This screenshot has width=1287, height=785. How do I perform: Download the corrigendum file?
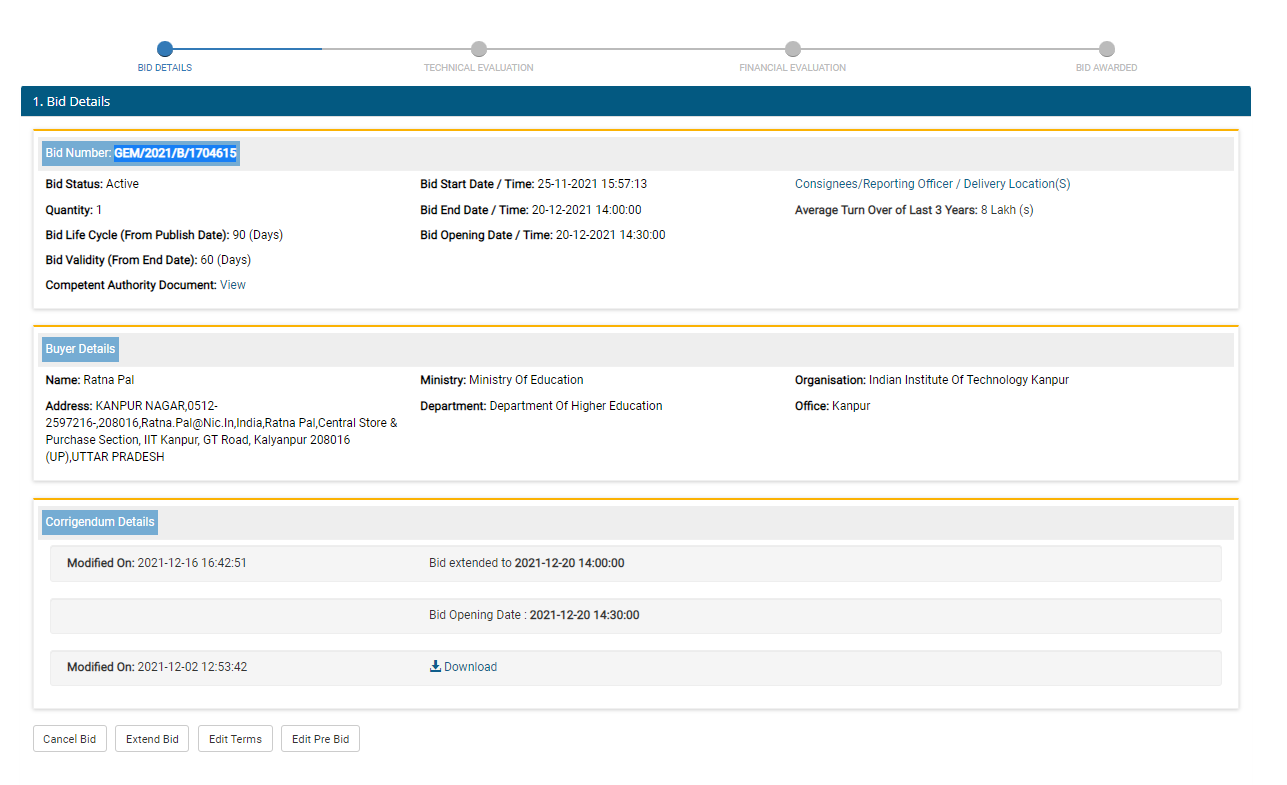point(470,667)
